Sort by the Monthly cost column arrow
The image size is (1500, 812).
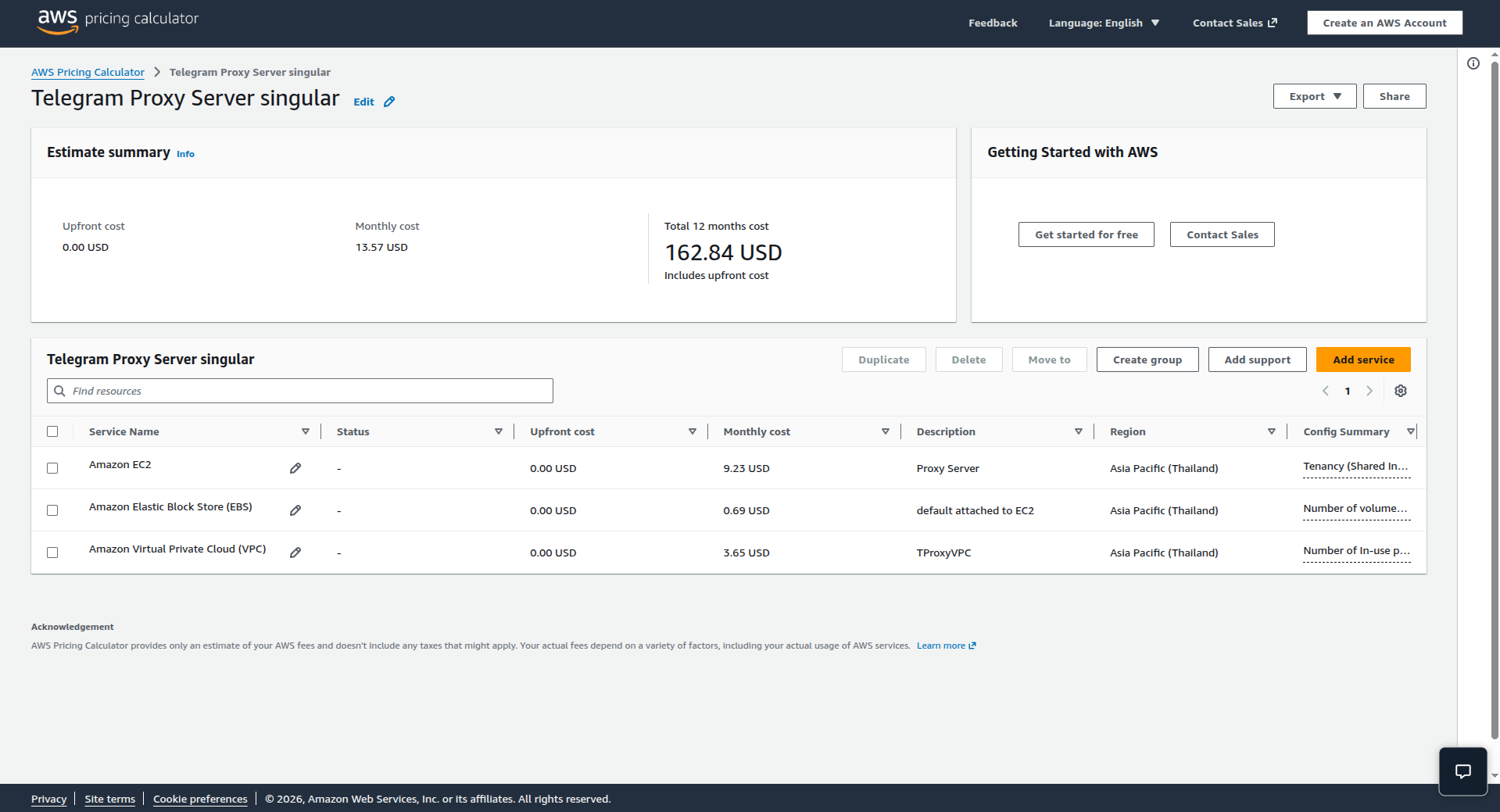coord(886,431)
